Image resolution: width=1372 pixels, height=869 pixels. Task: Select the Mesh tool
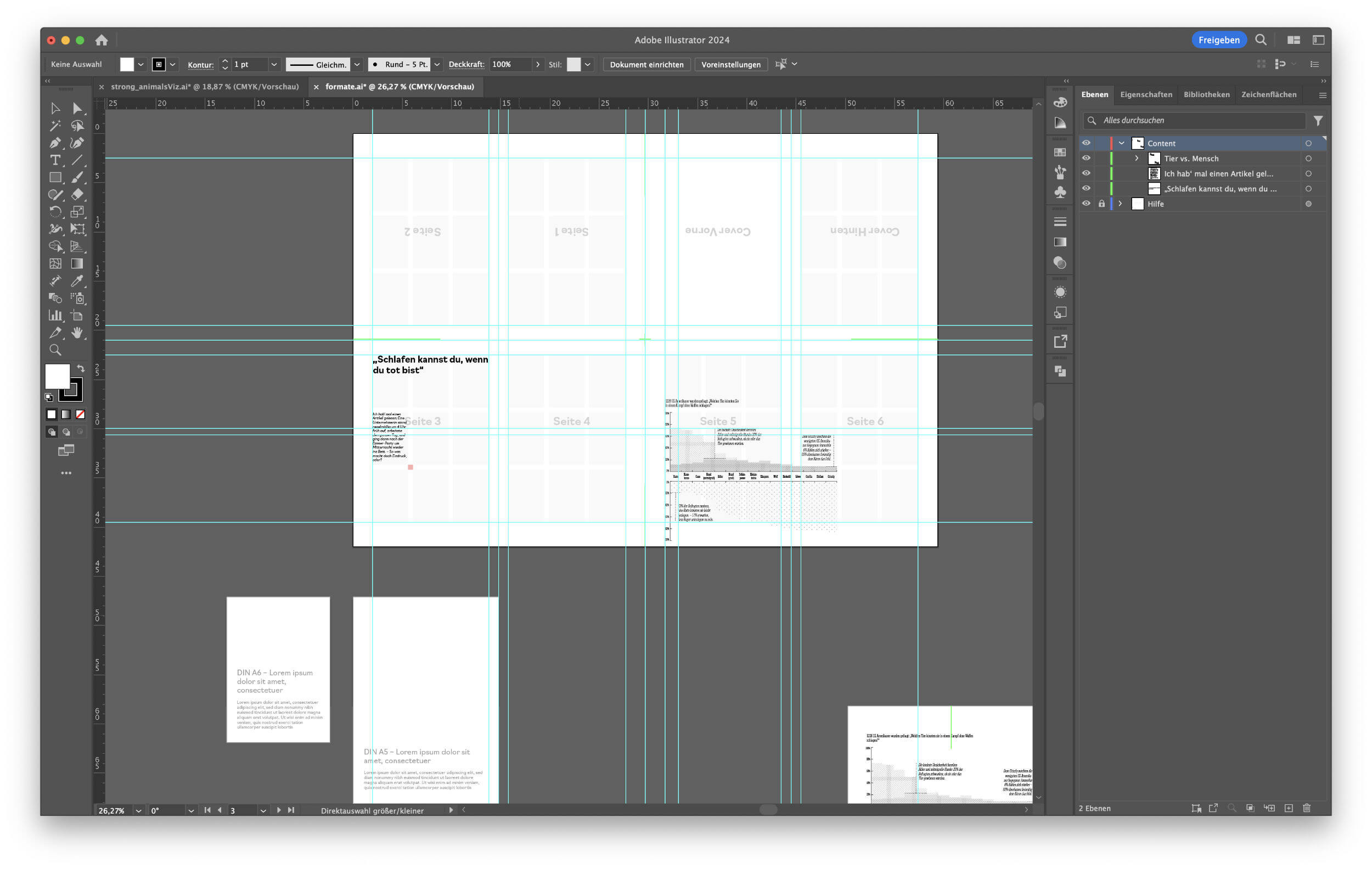55,264
